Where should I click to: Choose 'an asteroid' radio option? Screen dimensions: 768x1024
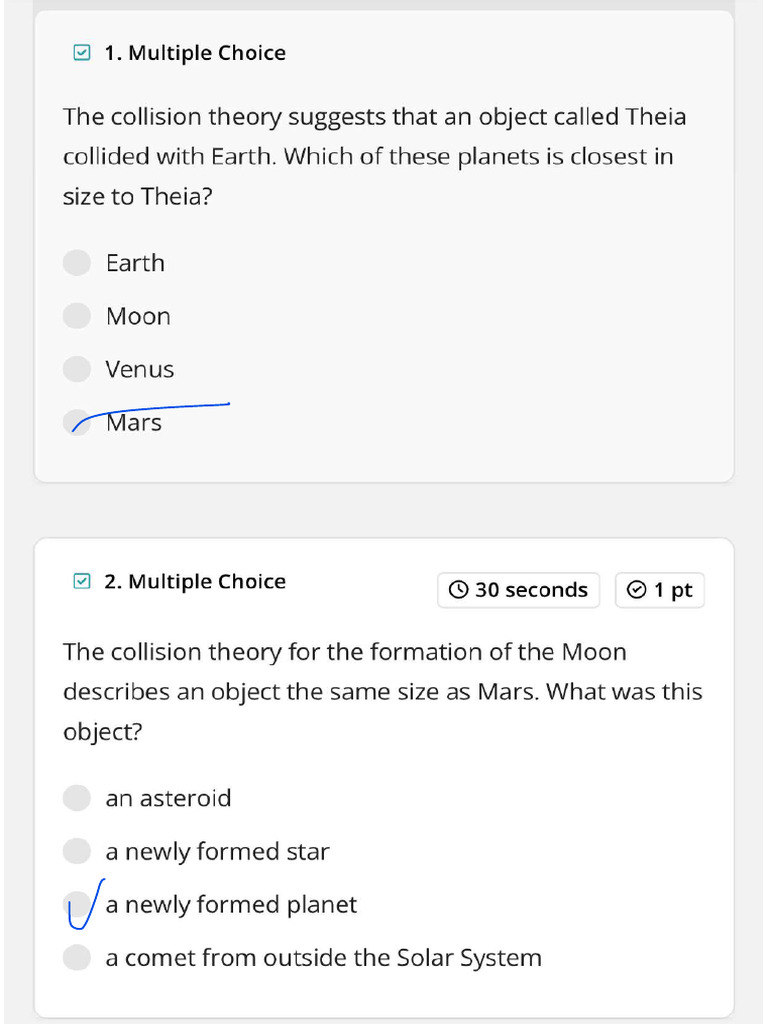click(77, 798)
